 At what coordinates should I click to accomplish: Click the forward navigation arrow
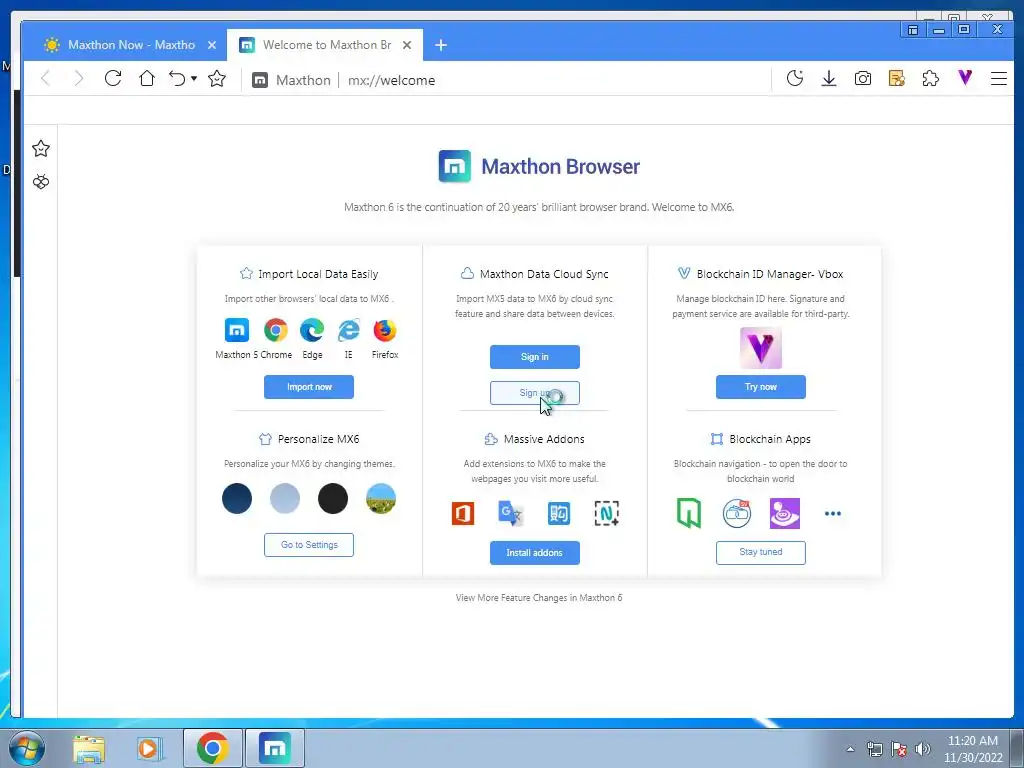pyautogui.click(x=79, y=79)
